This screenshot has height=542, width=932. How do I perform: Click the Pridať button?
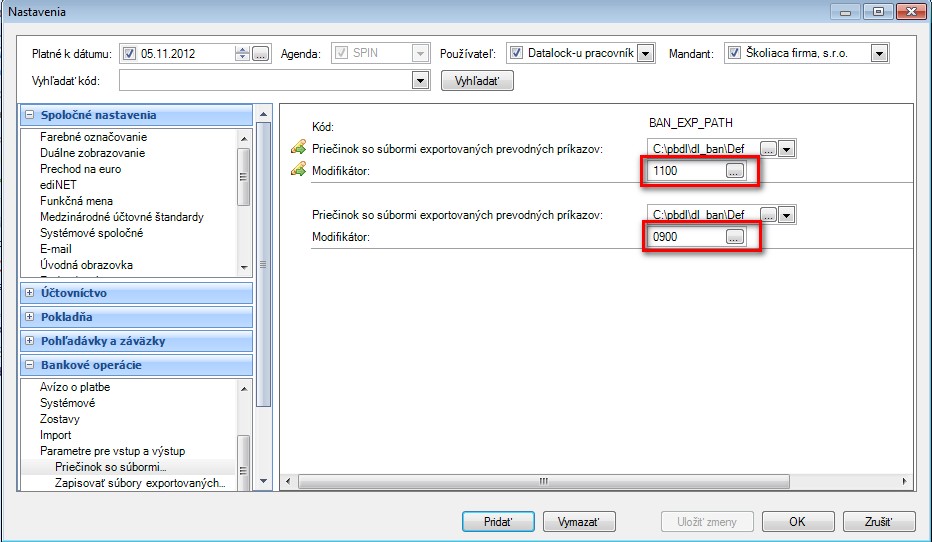498,522
